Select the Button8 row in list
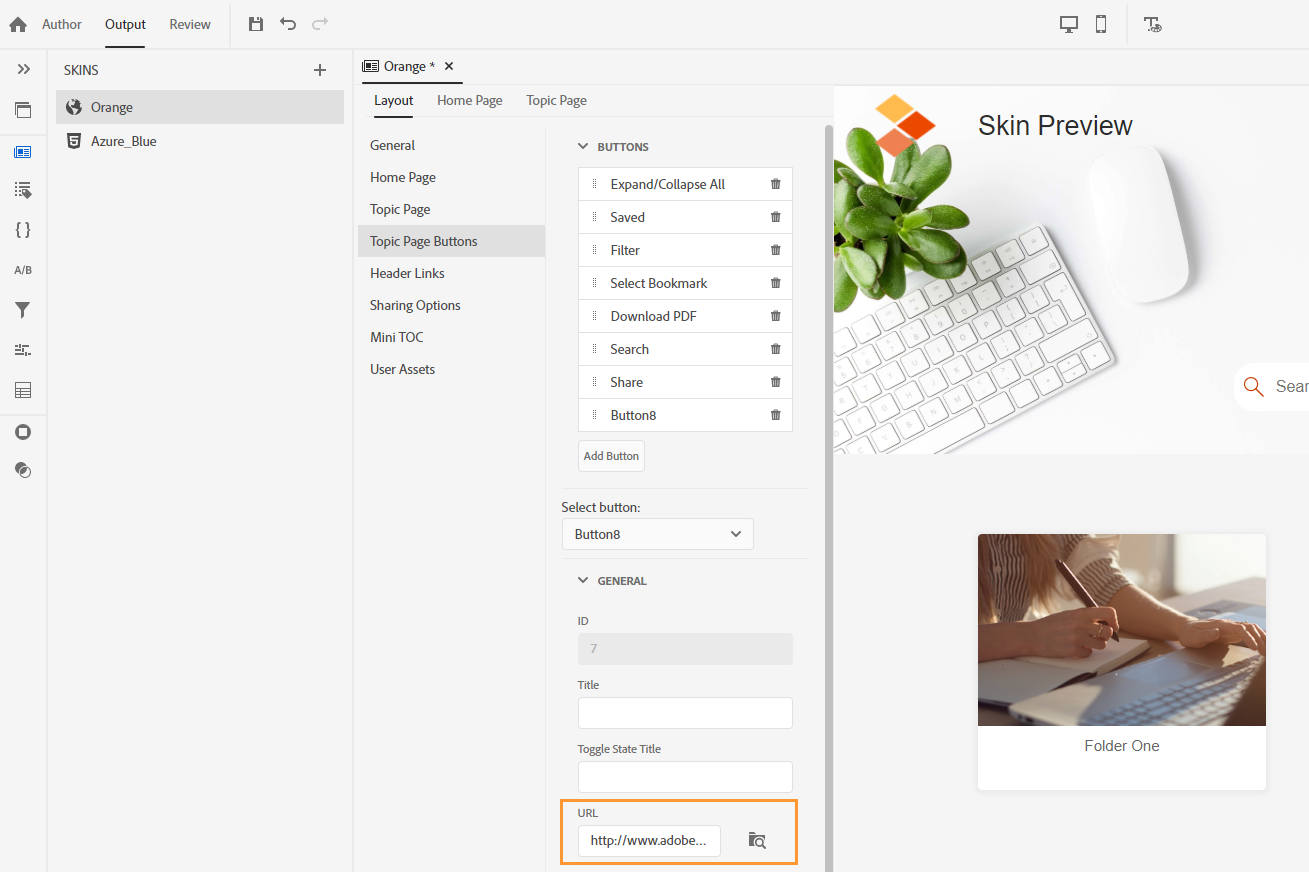Image resolution: width=1309 pixels, height=872 pixels. 685,415
